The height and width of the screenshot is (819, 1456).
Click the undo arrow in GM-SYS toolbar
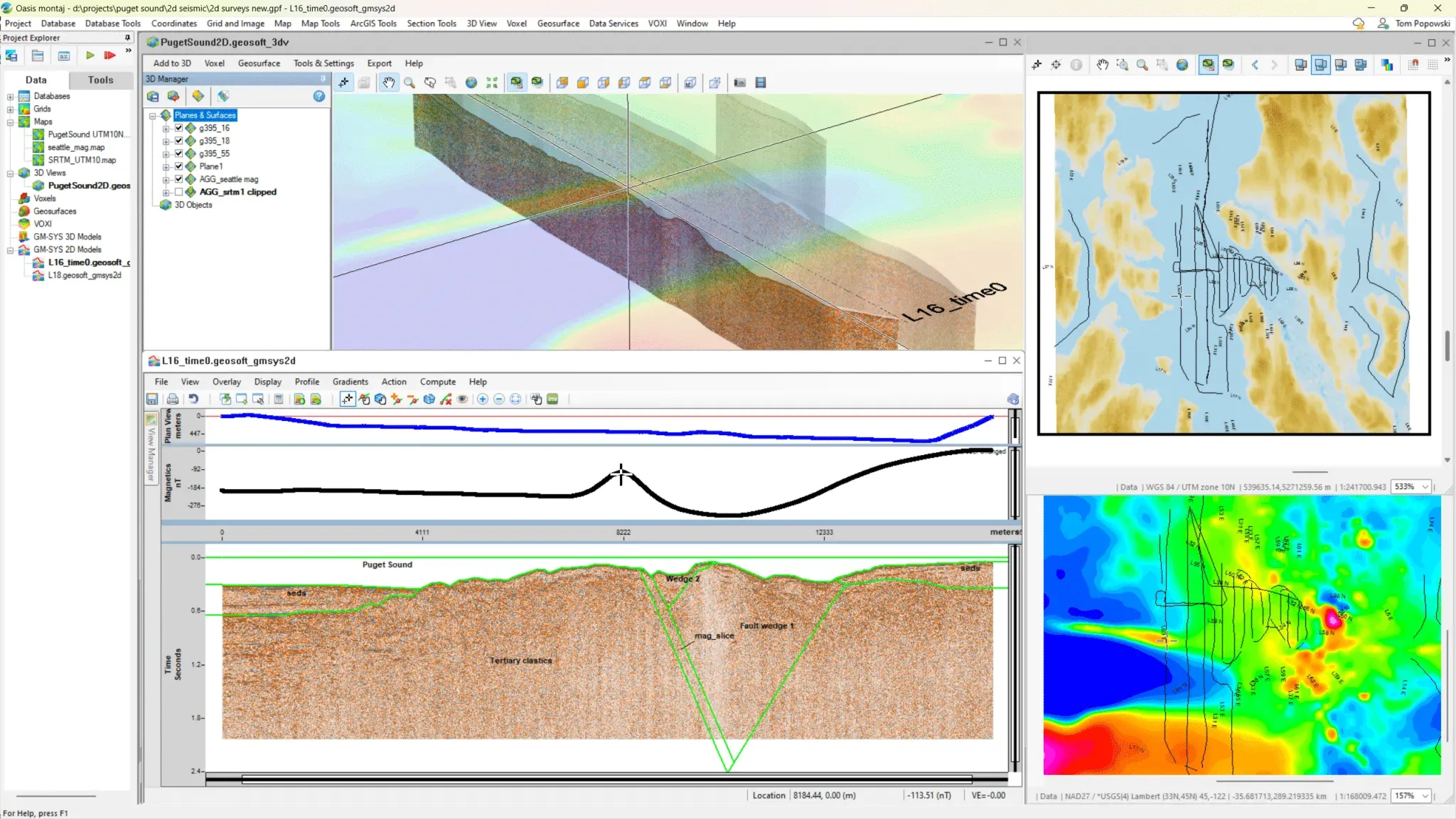coord(193,400)
